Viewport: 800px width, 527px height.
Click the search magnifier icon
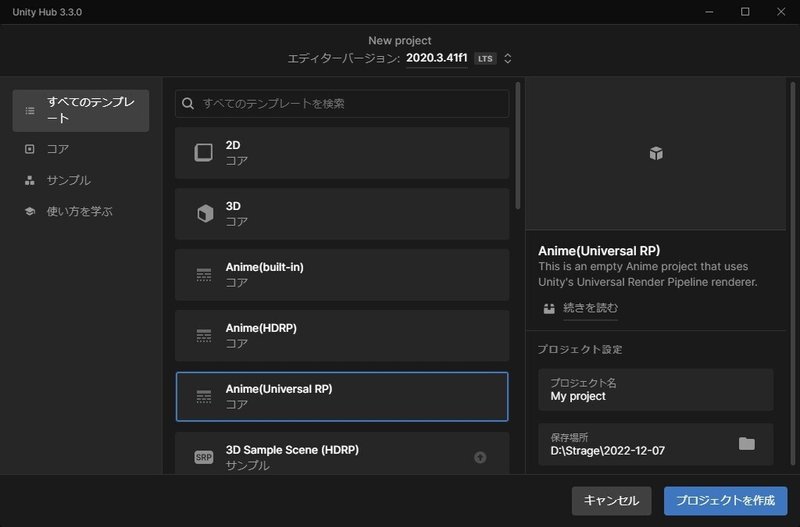coord(188,104)
